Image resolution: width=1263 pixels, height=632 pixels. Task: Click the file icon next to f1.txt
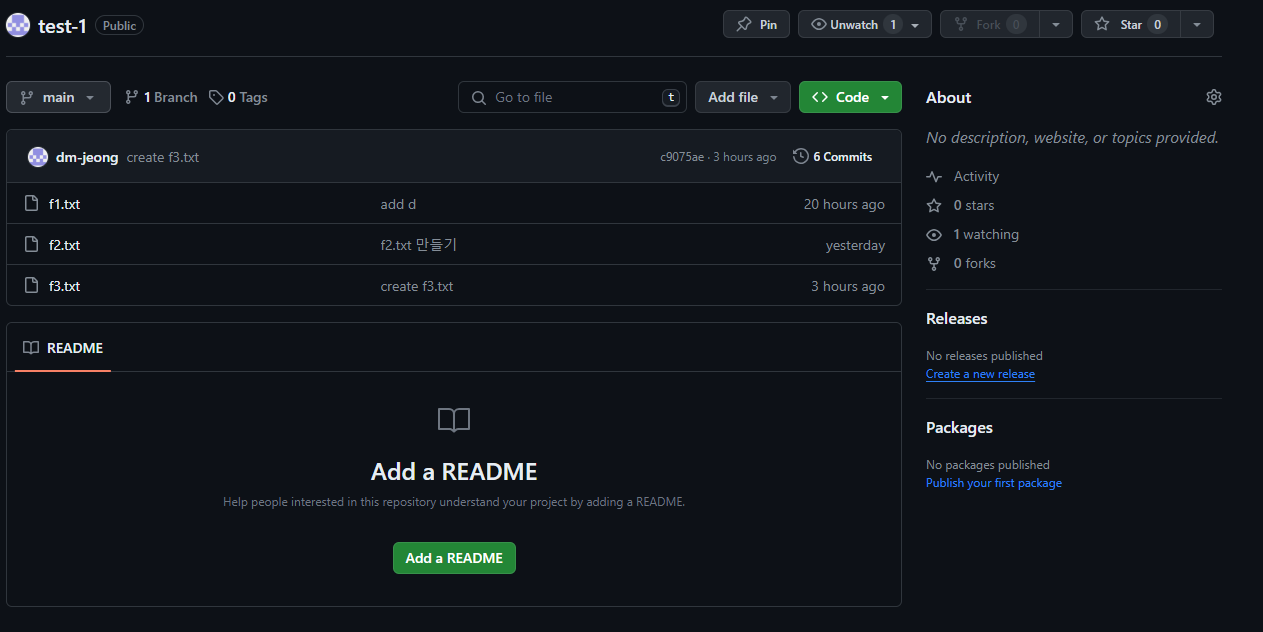coord(31,204)
